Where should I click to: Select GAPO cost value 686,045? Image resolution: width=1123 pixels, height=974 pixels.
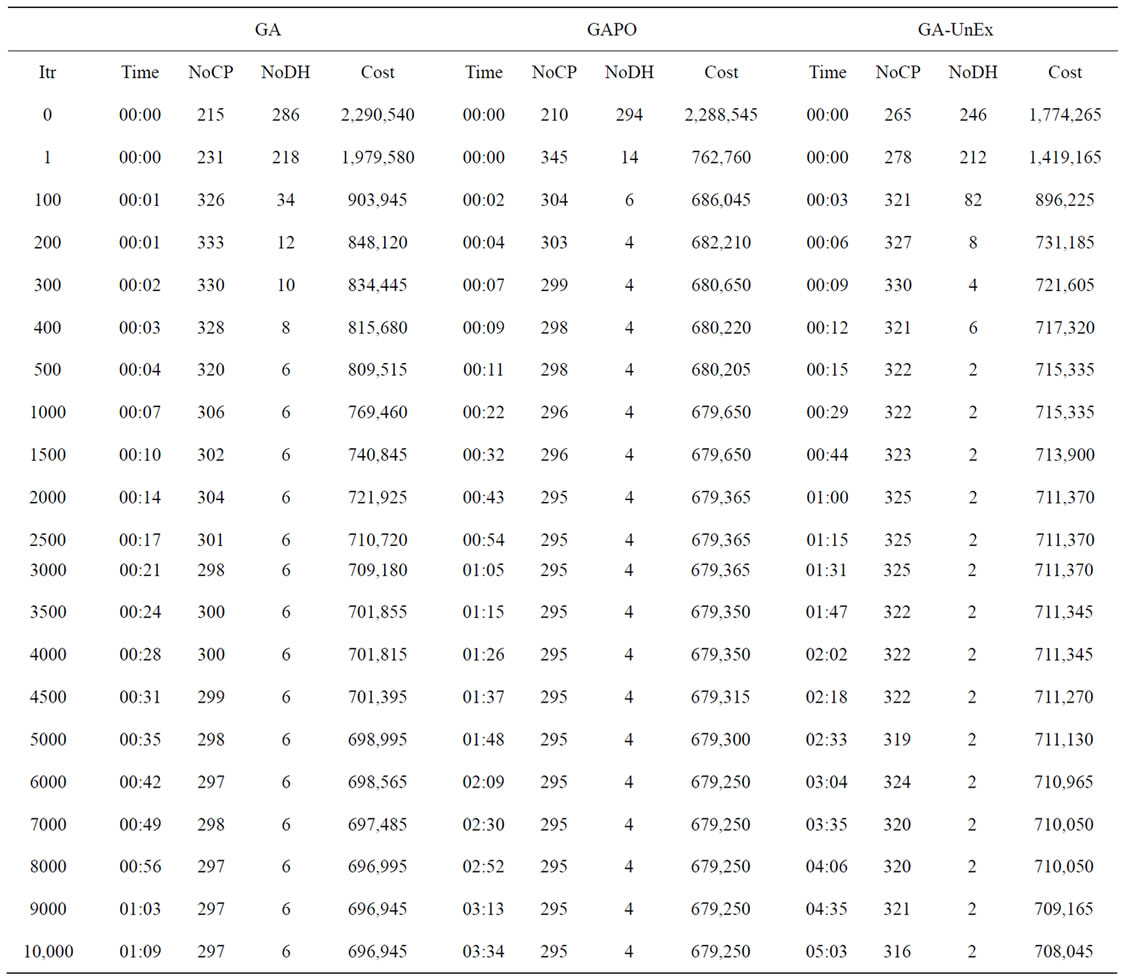(x=721, y=199)
